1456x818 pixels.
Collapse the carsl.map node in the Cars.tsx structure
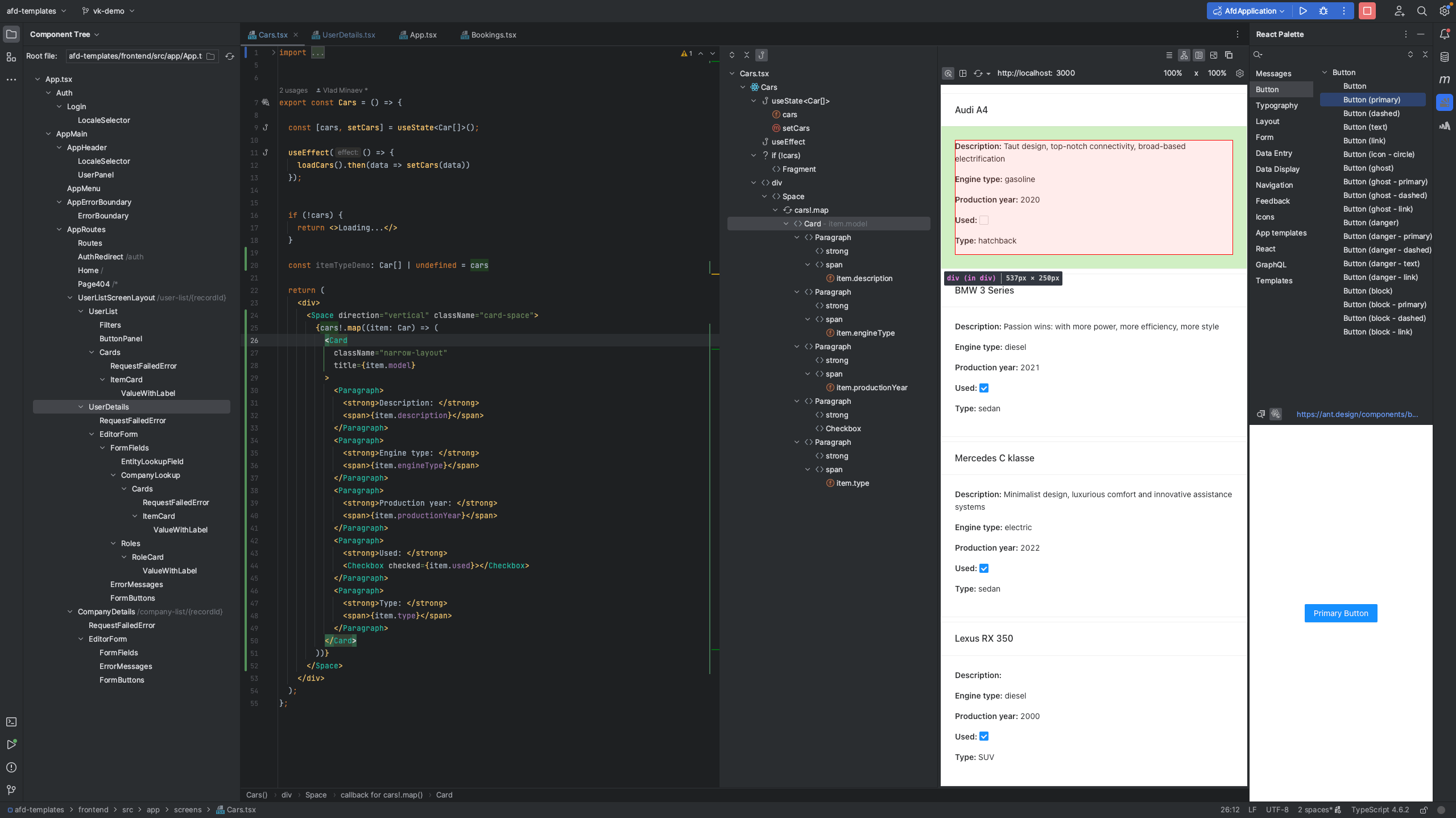tap(775, 209)
